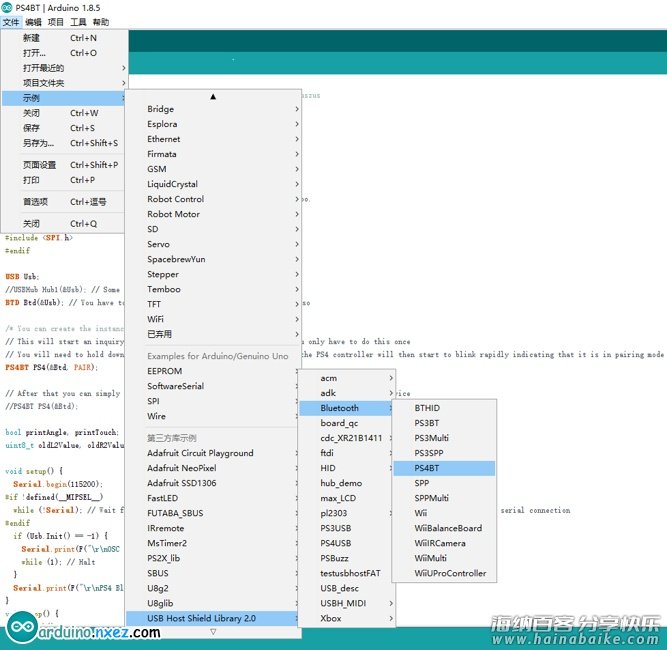The width and height of the screenshot is (667, 650).
Task: Open Wire examples
Action: click(x=213, y=416)
